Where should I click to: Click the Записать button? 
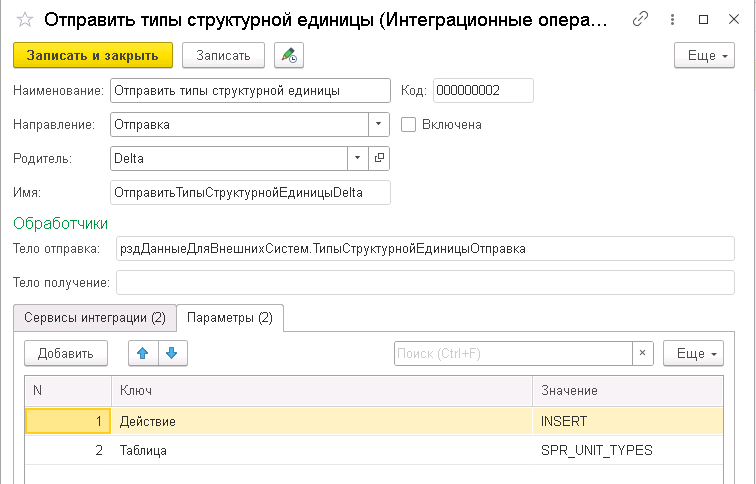click(223, 55)
